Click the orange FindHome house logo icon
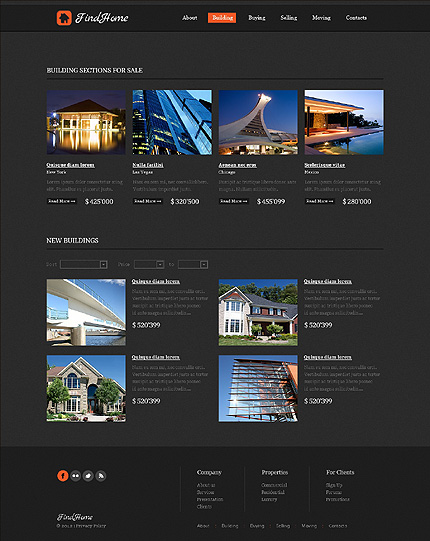430x541 pixels. tap(64, 18)
